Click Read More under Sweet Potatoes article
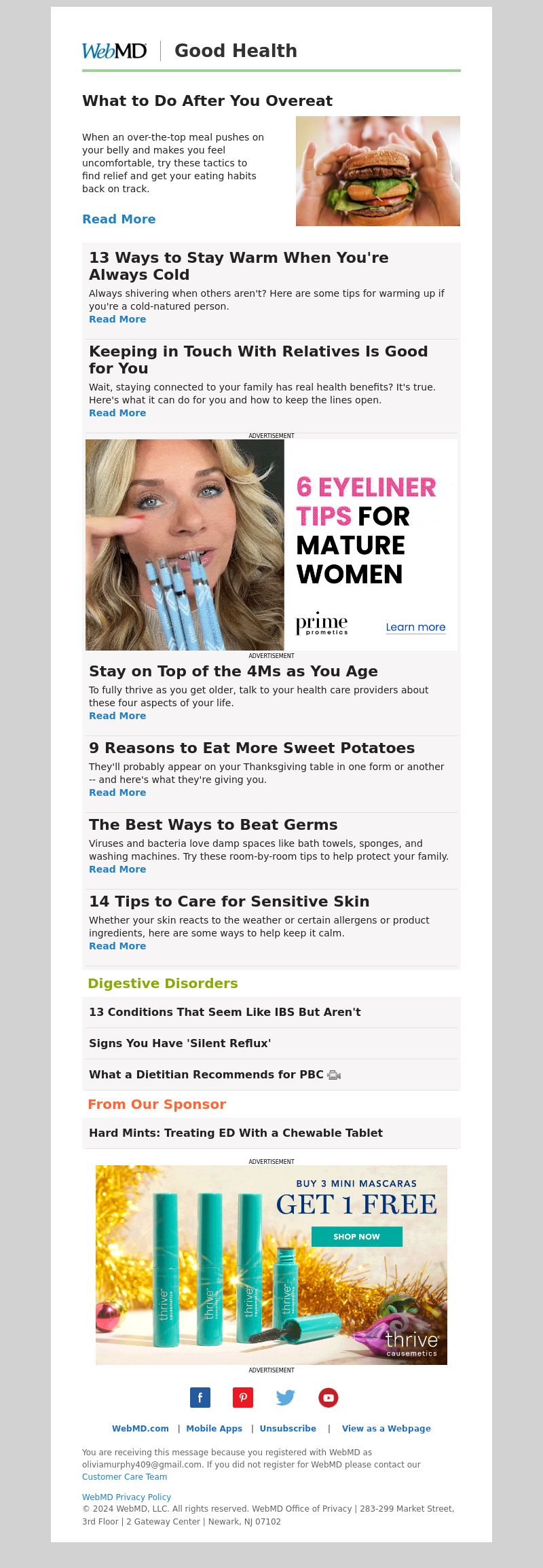Viewport: 543px width, 1568px height. pyautogui.click(x=117, y=792)
